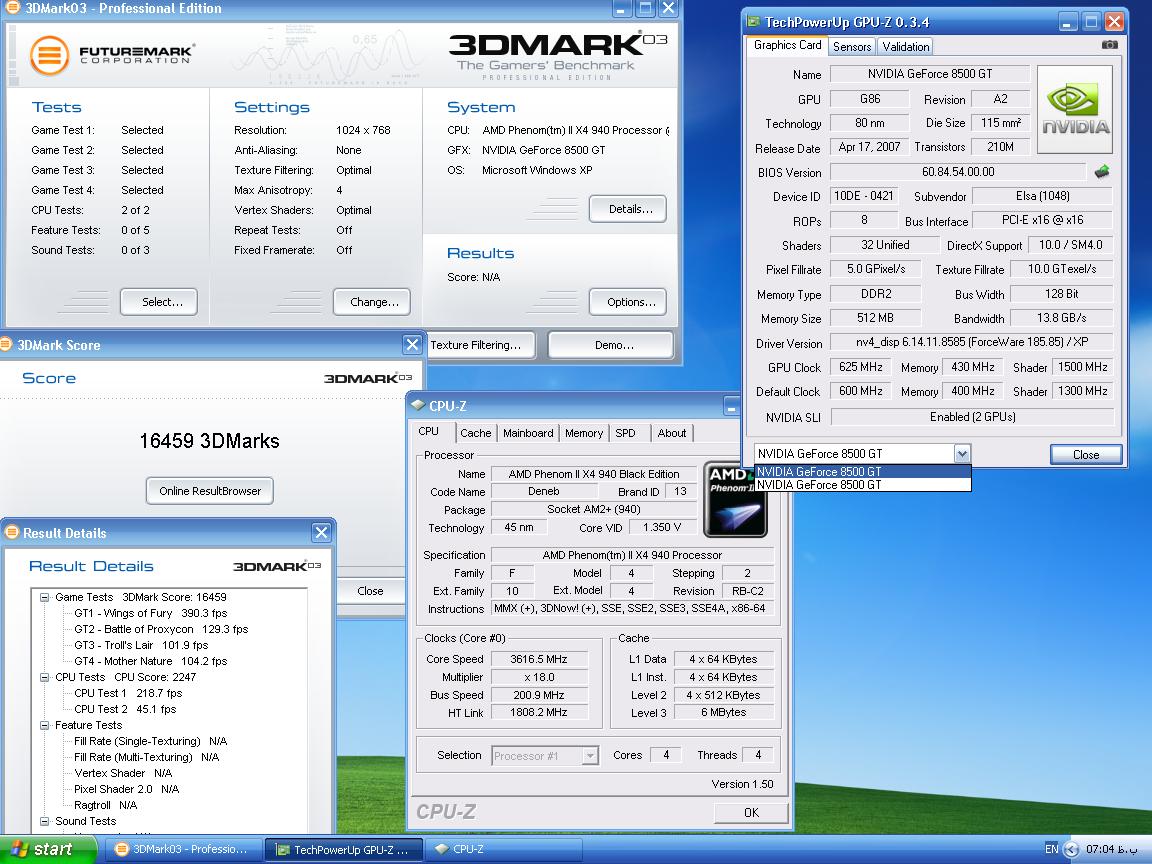Select GT4 - Mother Nature result row
This screenshot has height=864, width=1152.
pyautogui.click(x=151, y=661)
